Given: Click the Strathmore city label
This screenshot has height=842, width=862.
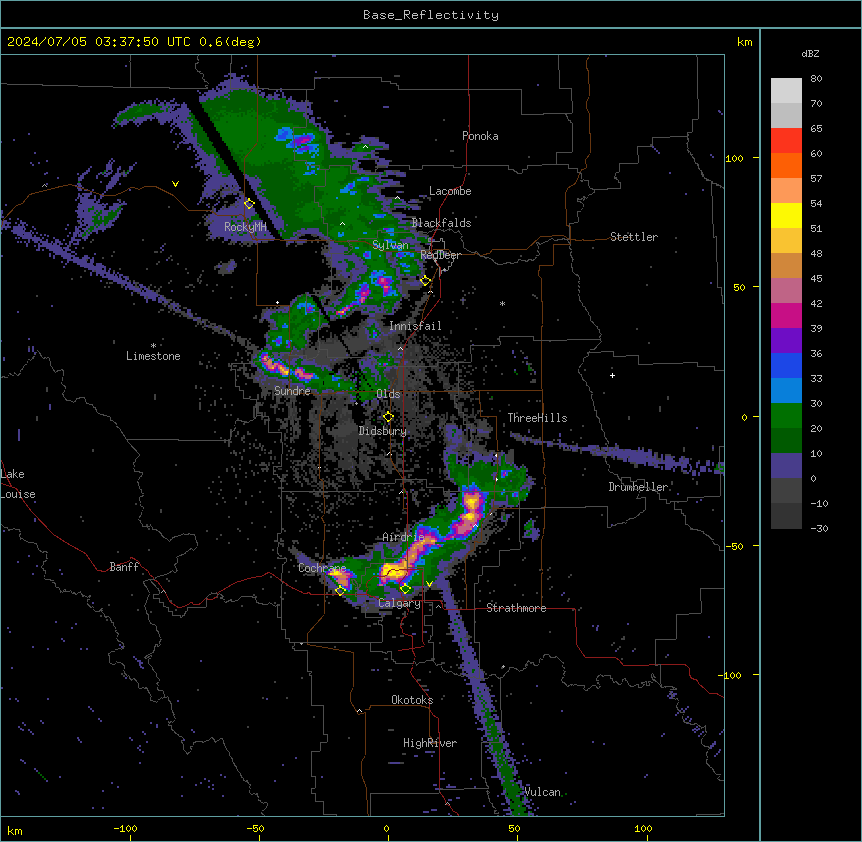Looking at the screenshot, I should point(516,608).
